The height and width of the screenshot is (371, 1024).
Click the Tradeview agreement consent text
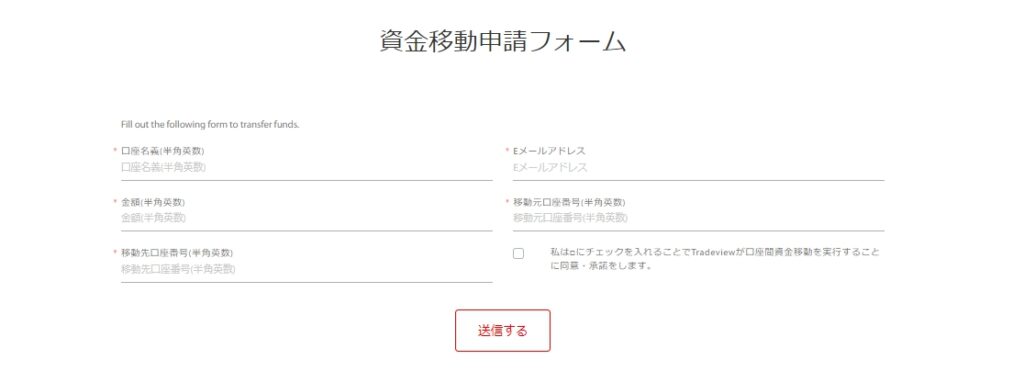(715, 259)
